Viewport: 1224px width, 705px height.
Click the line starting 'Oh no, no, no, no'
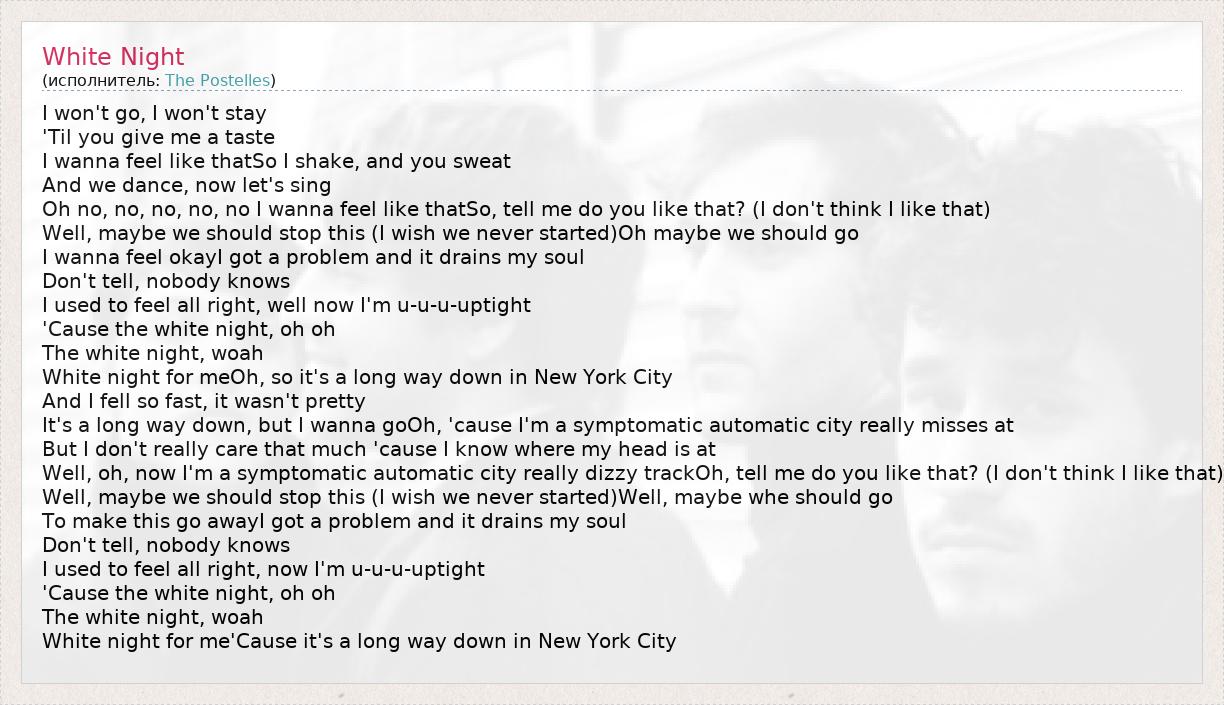click(x=515, y=209)
